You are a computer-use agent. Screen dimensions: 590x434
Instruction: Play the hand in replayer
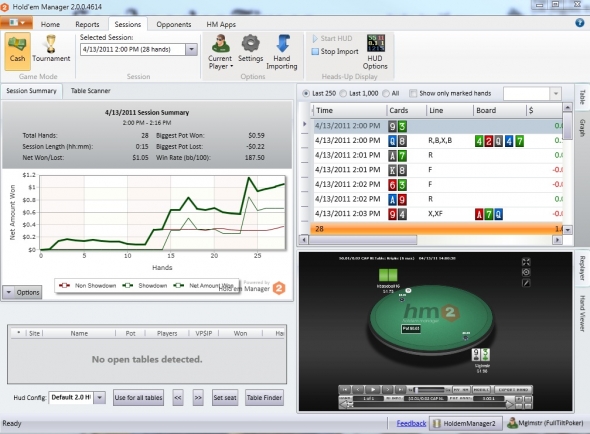(x=373, y=390)
